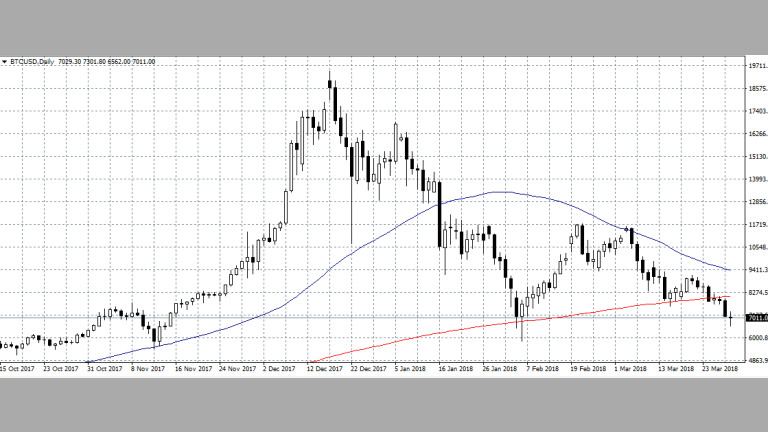The width and height of the screenshot is (768, 432).
Task: Click the 26 Jan 2018 date label
Action: [497, 368]
